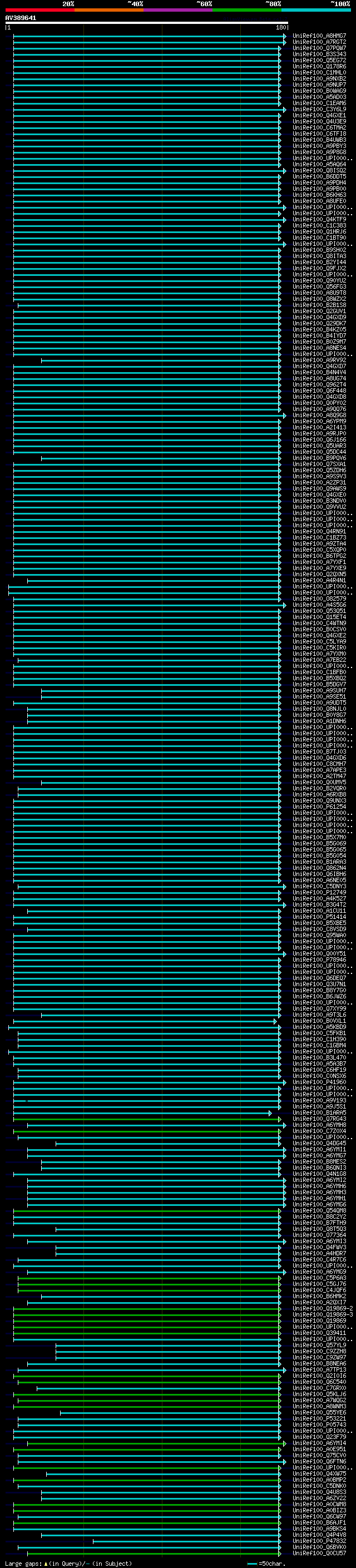The image size is (356, 1568).
Task: Click the white query sequence bar
Action: pos(147,23)
